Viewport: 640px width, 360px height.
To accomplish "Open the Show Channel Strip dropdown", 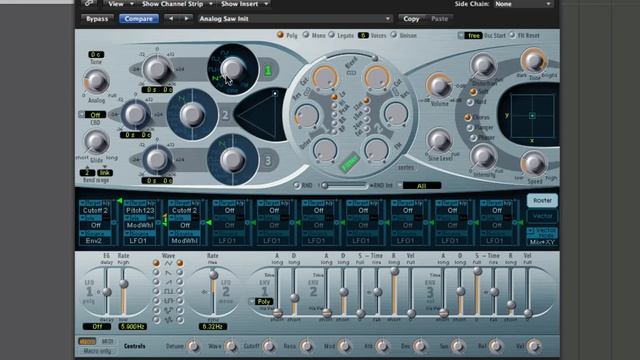I will [176, 4].
